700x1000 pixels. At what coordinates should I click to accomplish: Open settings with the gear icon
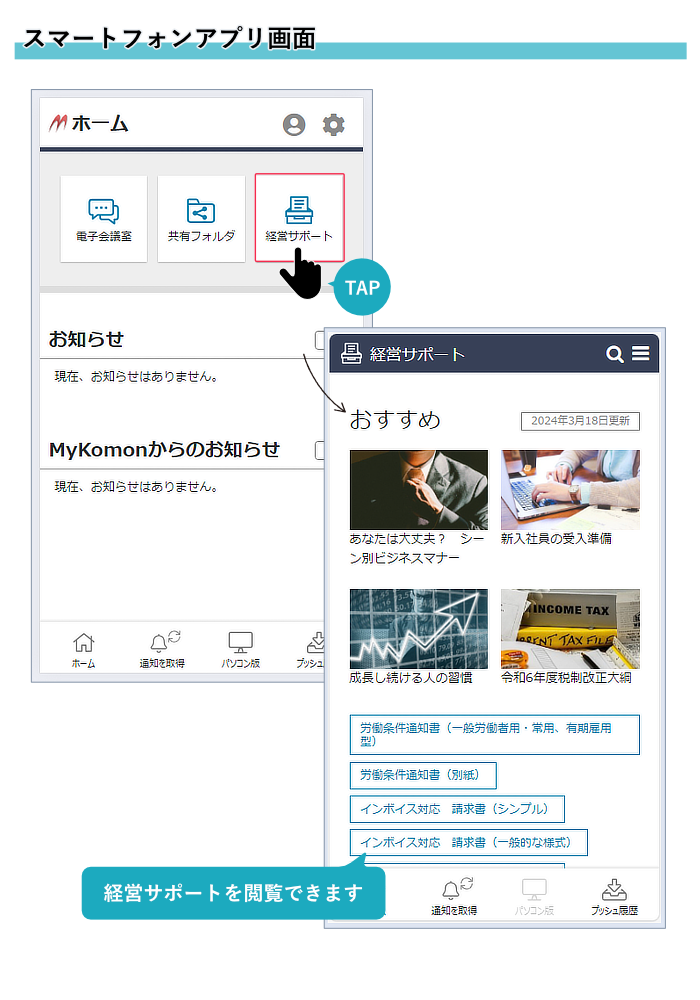(x=333, y=125)
